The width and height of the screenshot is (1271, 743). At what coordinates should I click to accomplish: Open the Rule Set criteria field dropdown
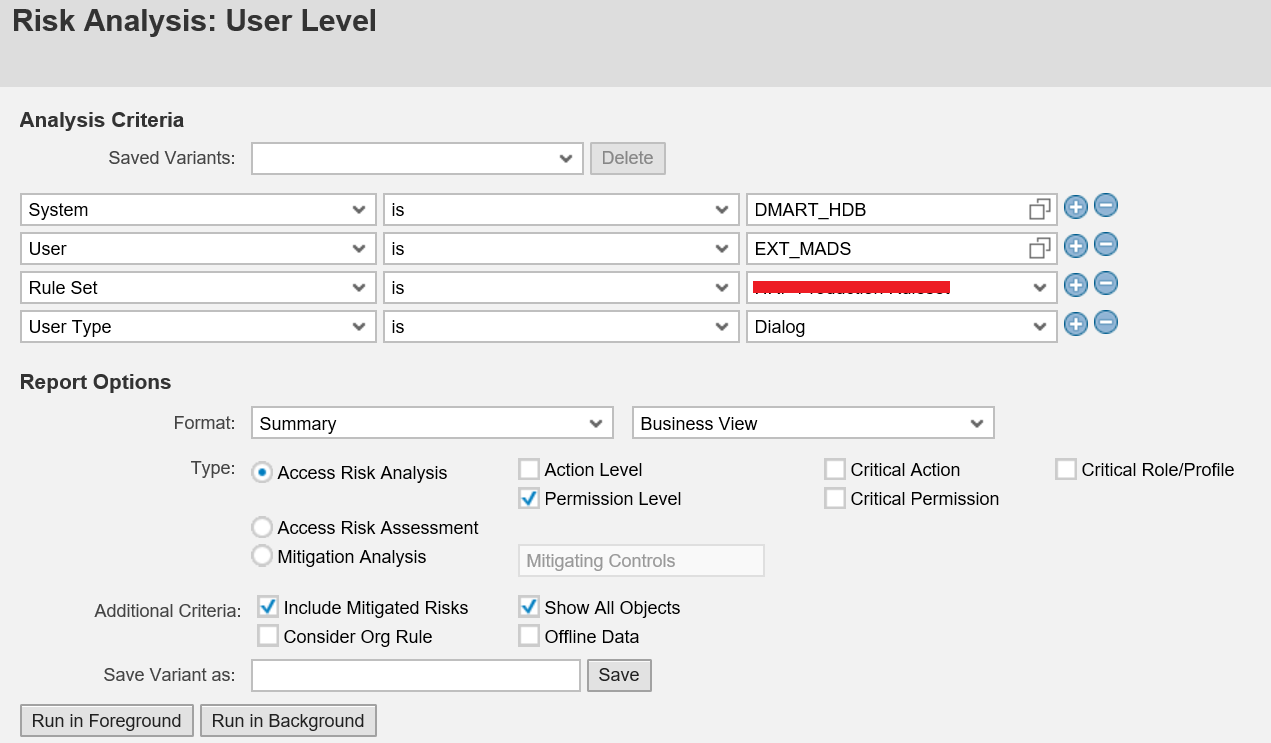[198, 288]
